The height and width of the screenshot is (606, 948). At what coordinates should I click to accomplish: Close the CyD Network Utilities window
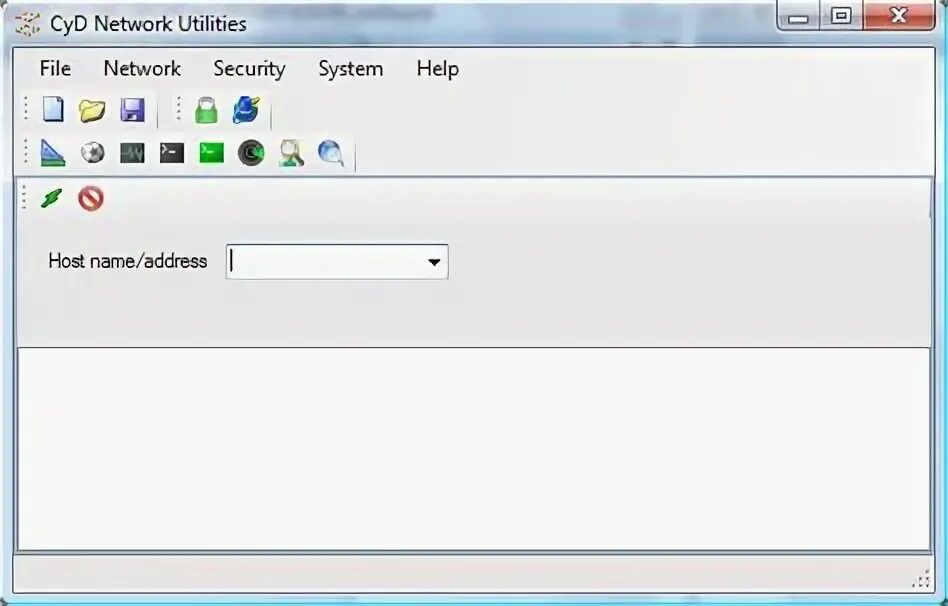pos(898,16)
